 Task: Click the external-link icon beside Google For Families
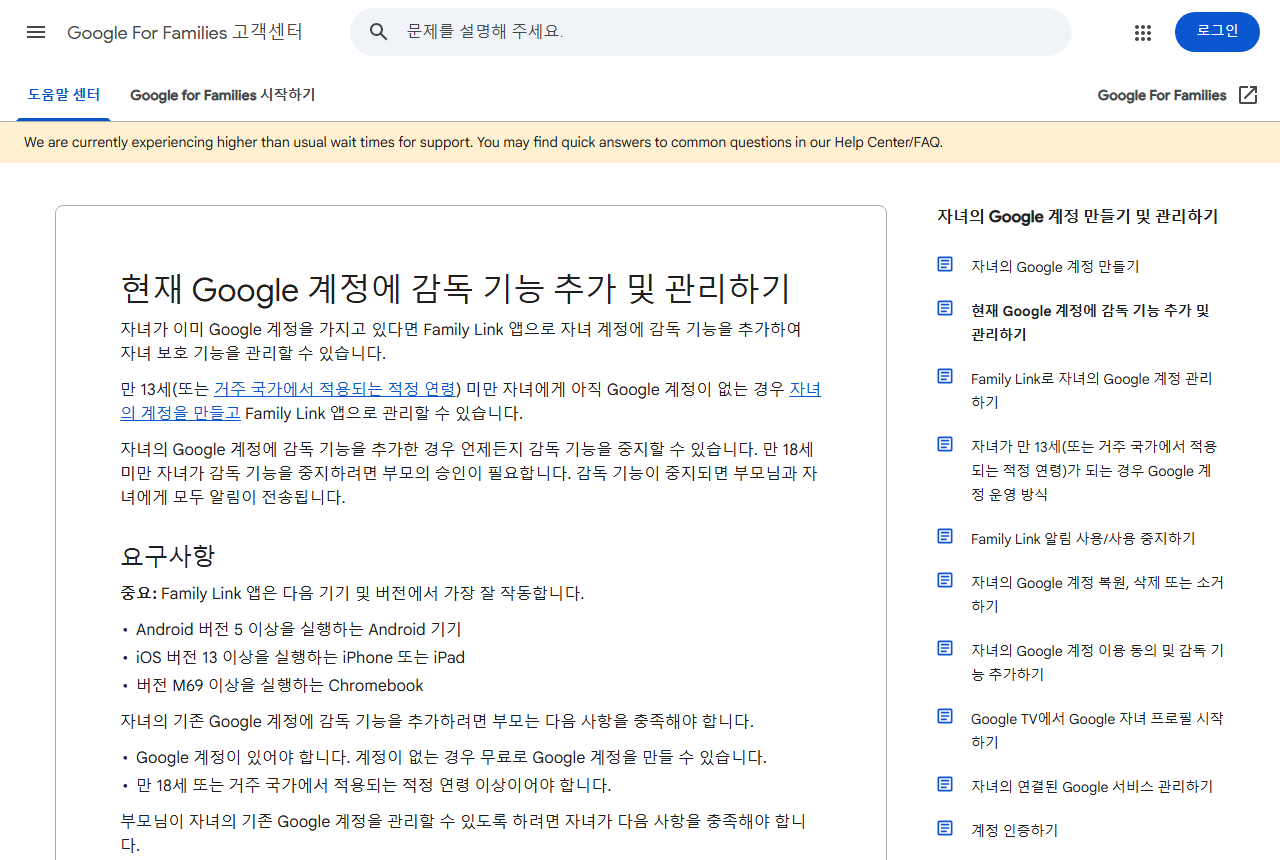click(1248, 95)
